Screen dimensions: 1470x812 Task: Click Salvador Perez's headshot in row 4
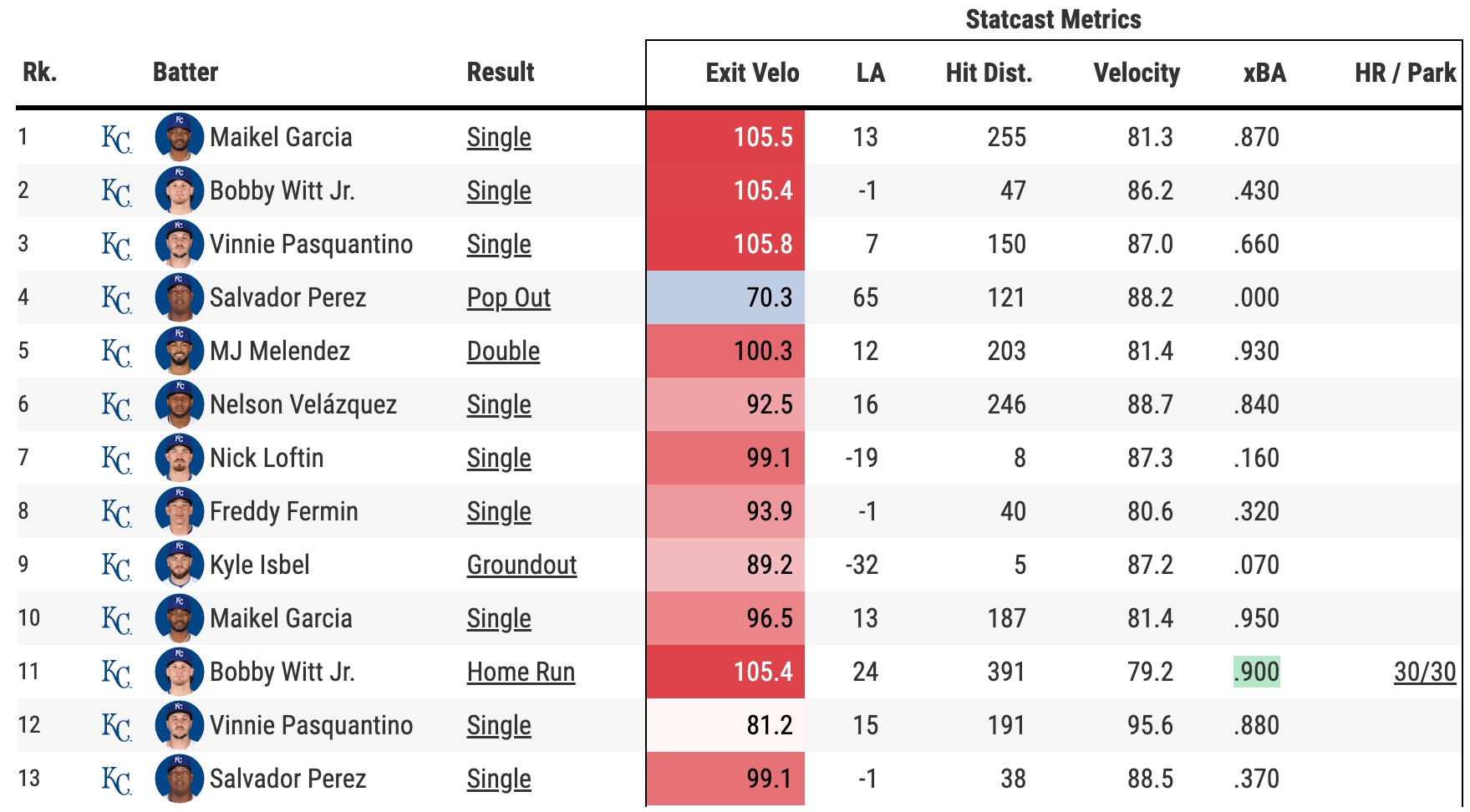click(179, 297)
